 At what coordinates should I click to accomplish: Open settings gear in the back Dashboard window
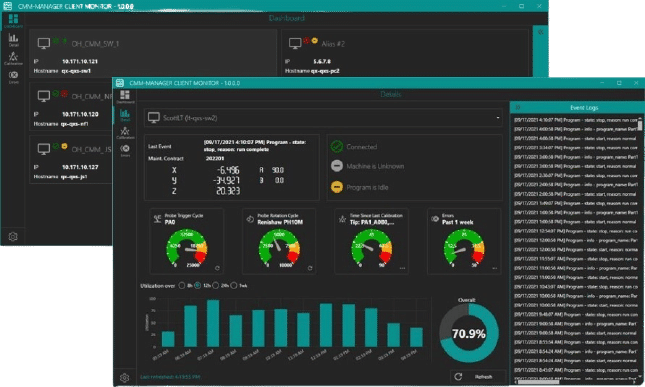[x=13, y=237]
